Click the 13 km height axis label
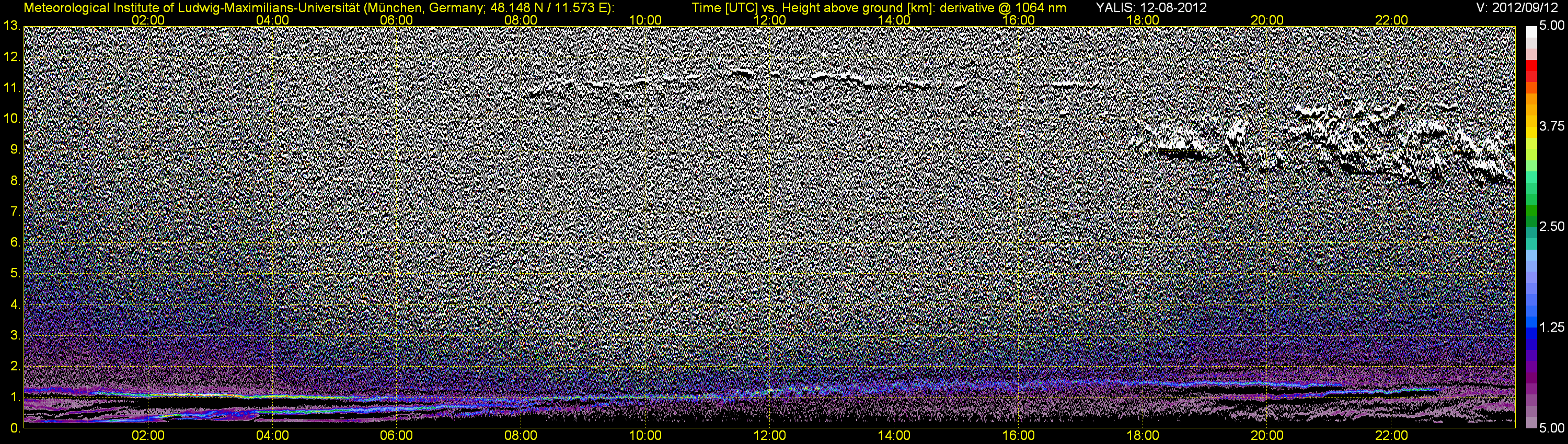 pyautogui.click(x=11, y=26)
